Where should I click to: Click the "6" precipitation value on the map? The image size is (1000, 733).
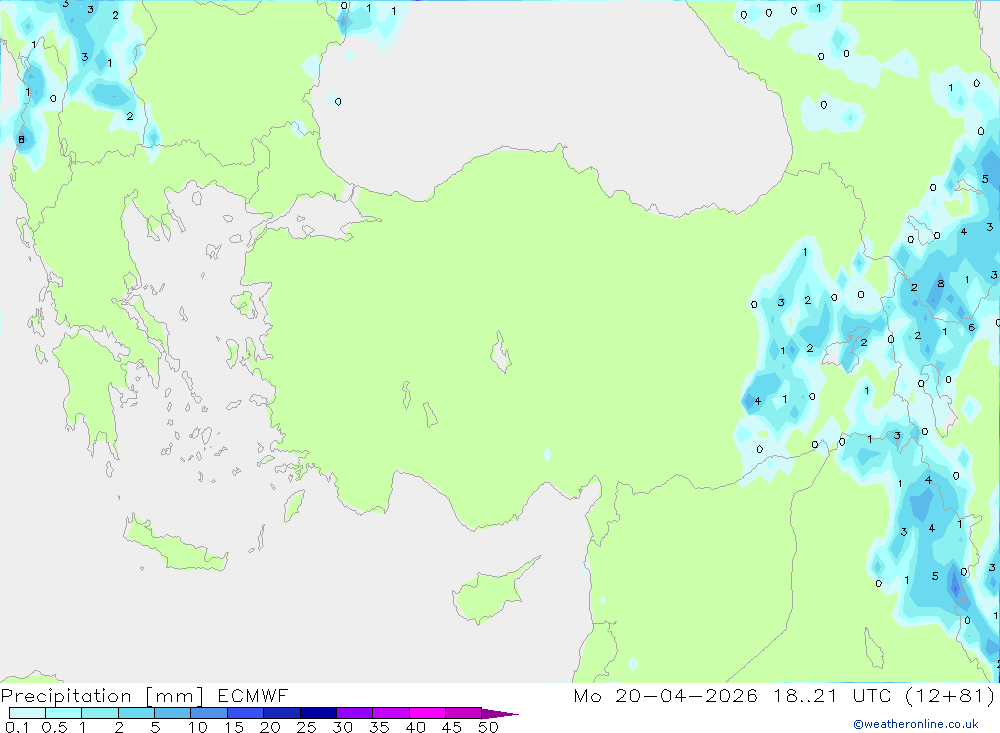click(971, 327)
